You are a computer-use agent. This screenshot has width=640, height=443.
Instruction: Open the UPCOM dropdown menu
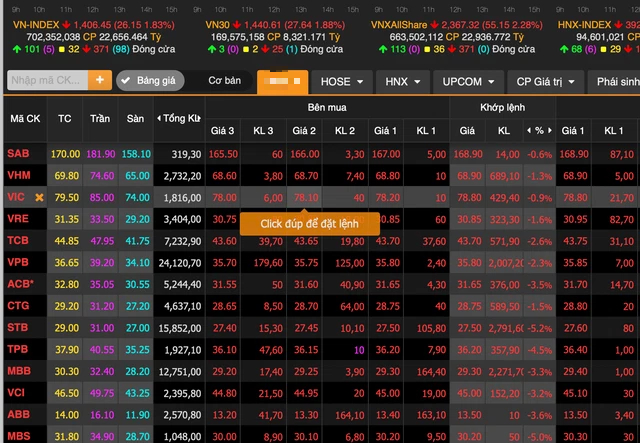468,81
